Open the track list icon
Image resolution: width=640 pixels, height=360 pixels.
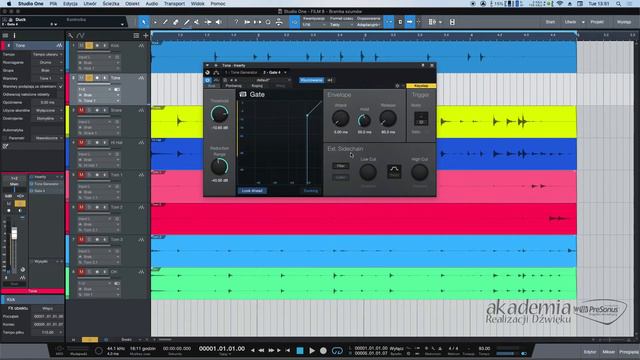[x=136, y=36]
